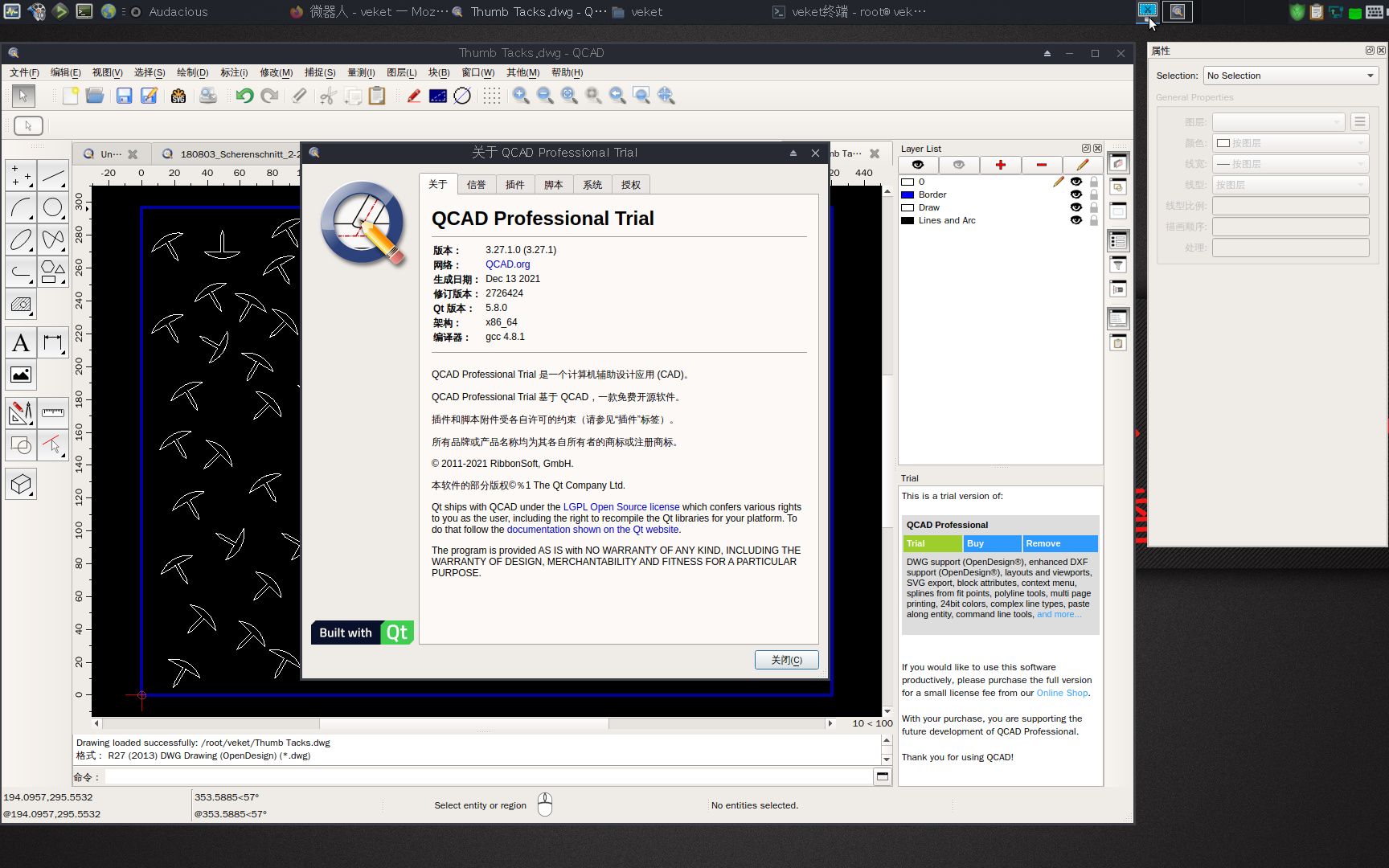Click the blue Border layer color swatch
Screen dimensions: 1389x868
[x=908, y=194]
